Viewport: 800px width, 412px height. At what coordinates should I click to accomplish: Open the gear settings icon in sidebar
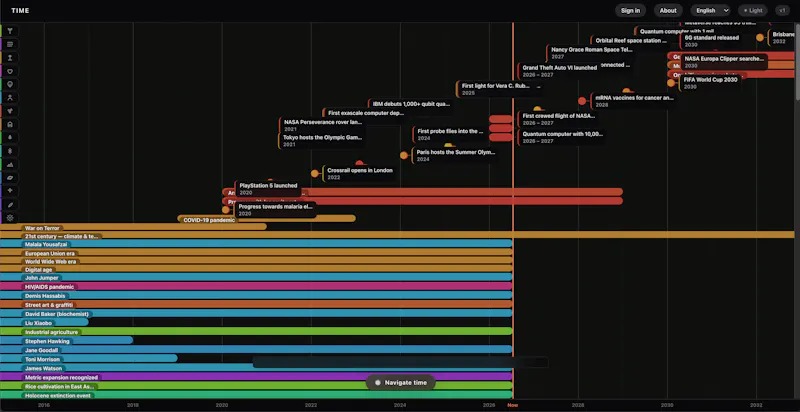(10, 218)
